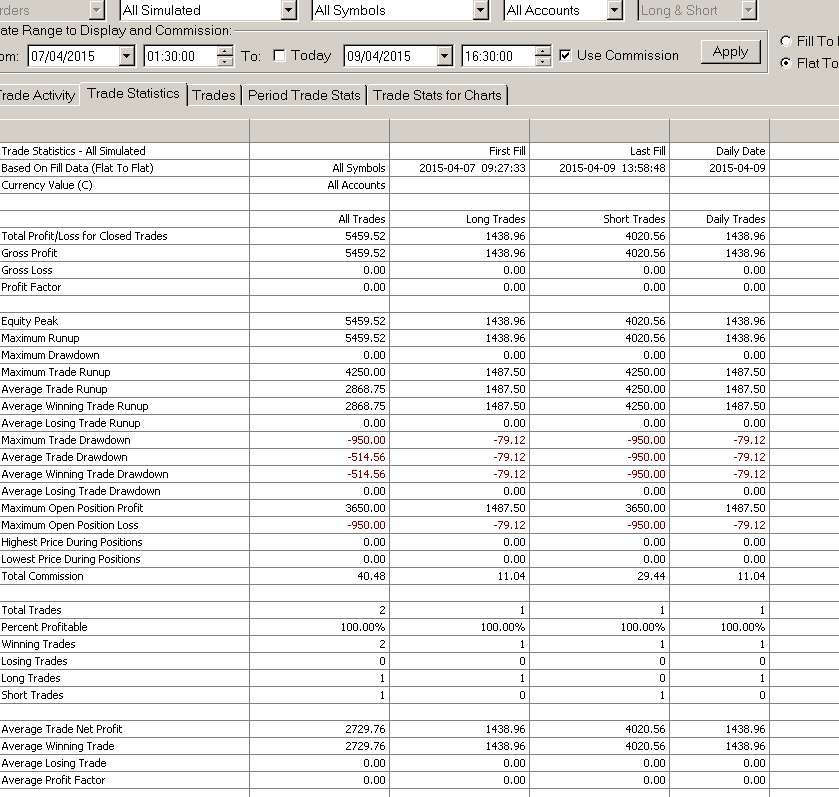Switch to Trade Stats for Charts tab
This screenshot has height=797, width=839.
click(437, 95)
